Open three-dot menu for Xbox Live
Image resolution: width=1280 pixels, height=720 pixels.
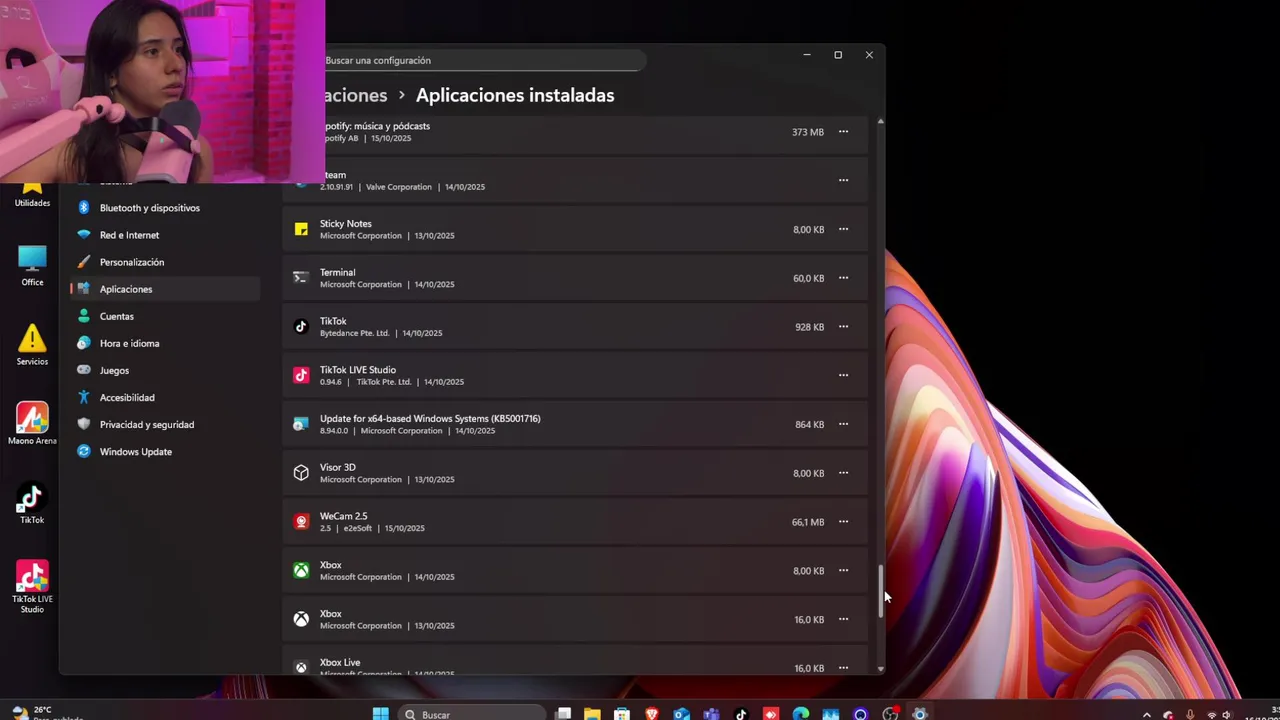pyautogui.click(x=843, y=668)
